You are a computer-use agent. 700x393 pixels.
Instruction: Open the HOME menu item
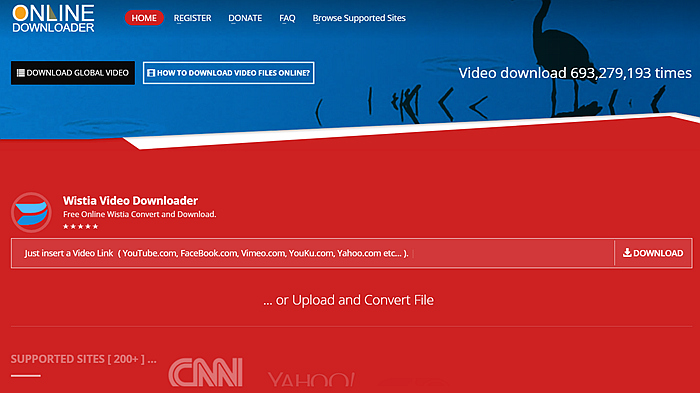pyautogui.click(x=144, y=18)
